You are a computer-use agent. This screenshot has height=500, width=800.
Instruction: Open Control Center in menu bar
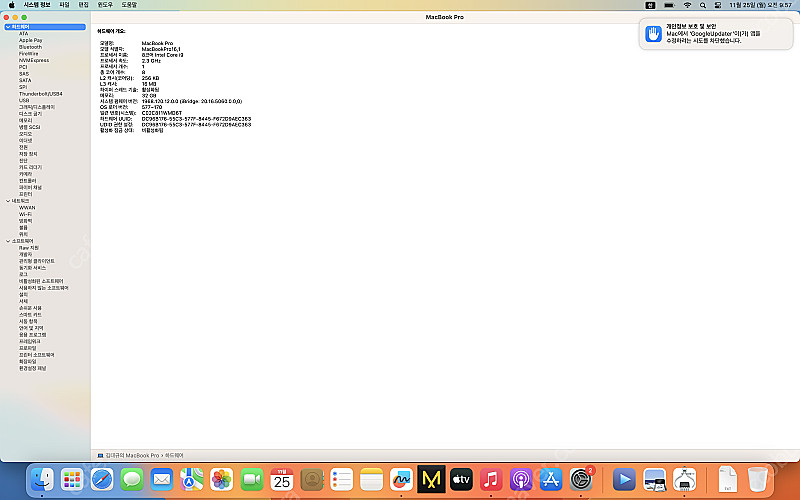[x=718, y=5]
